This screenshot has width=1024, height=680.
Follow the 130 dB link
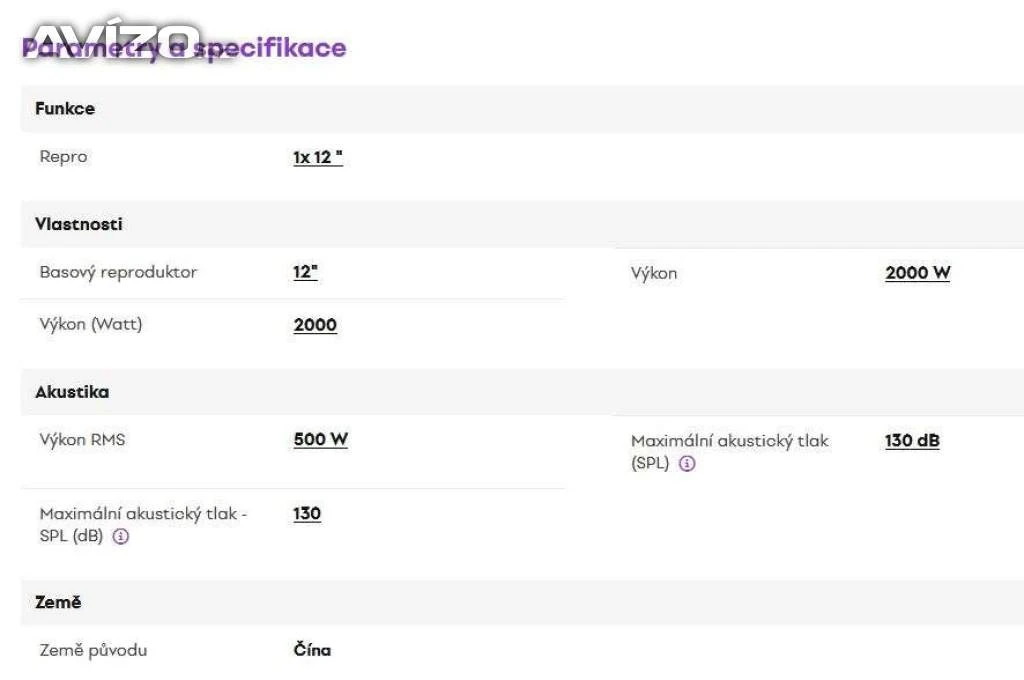912,441
